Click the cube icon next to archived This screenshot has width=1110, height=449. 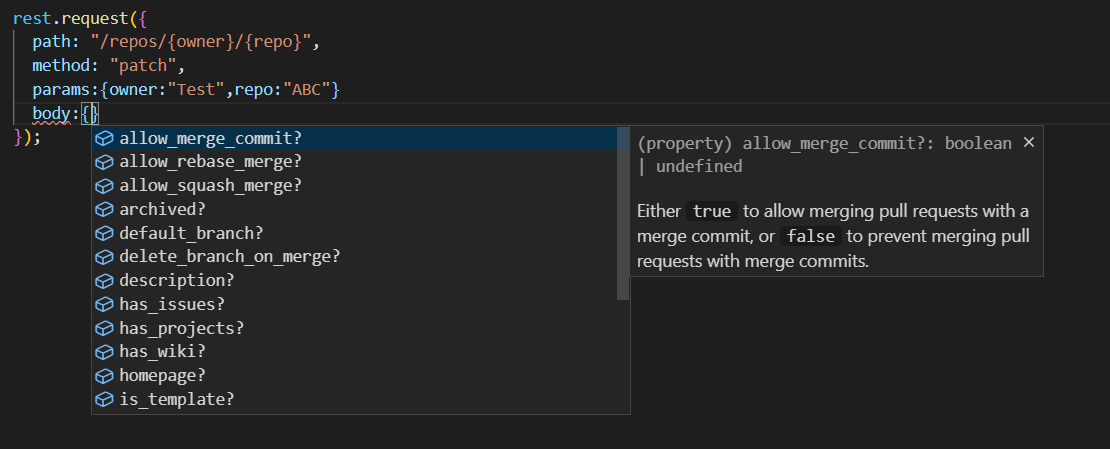point(104,210)
